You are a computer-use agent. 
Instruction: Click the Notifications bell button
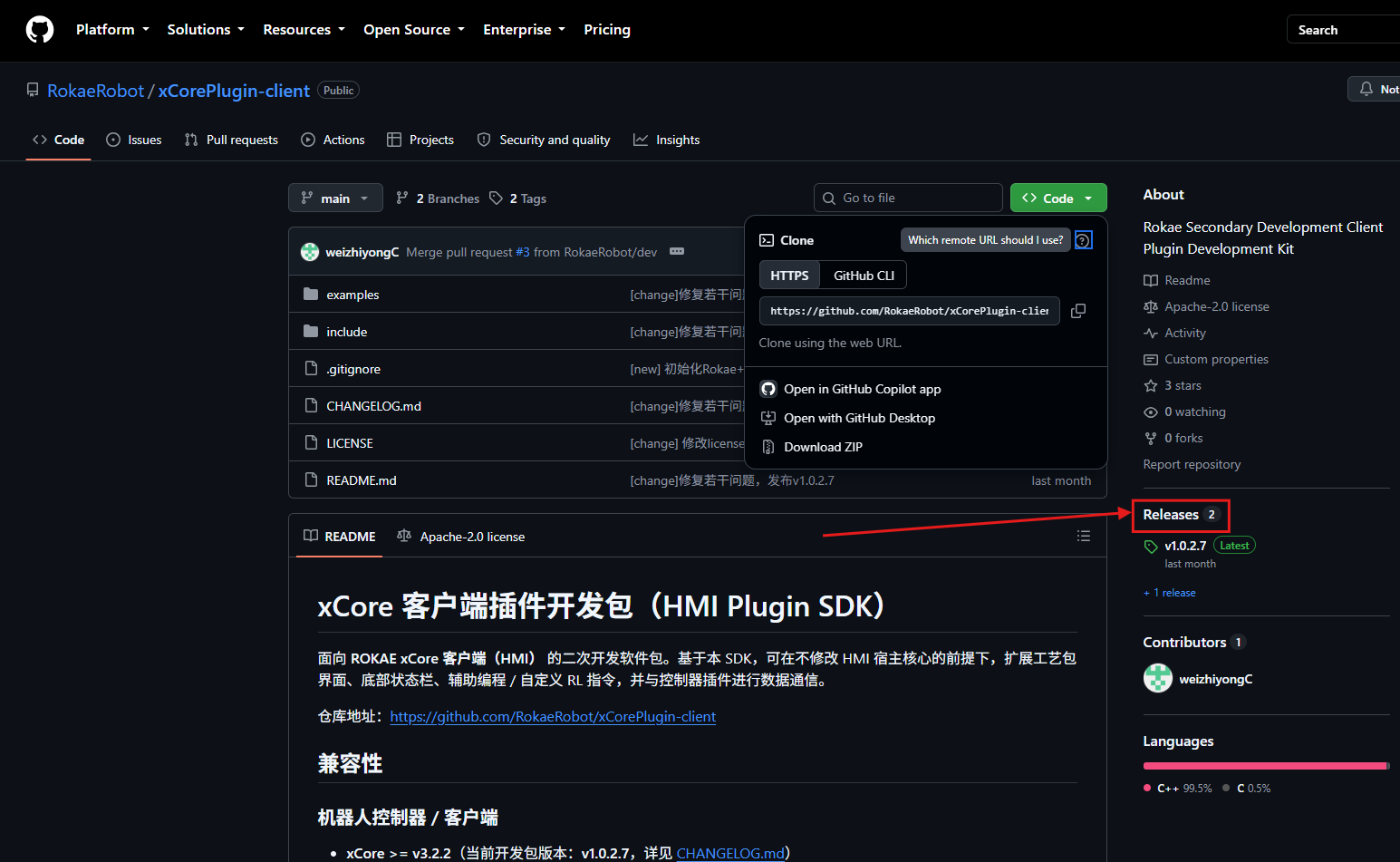(x=1376, y=89)
